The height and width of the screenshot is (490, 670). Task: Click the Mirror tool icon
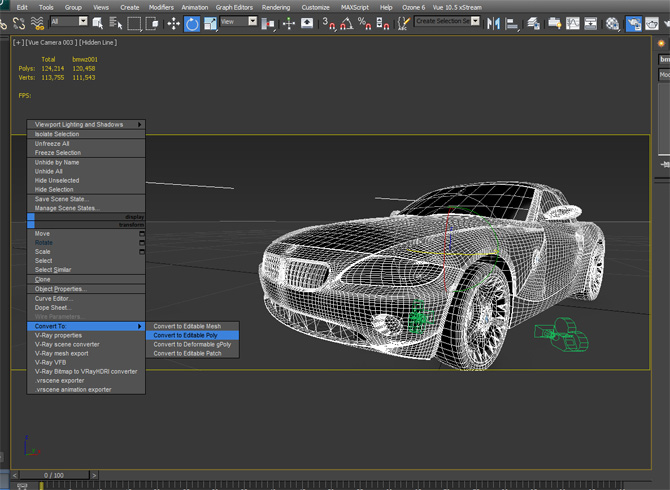click(495, 23)
